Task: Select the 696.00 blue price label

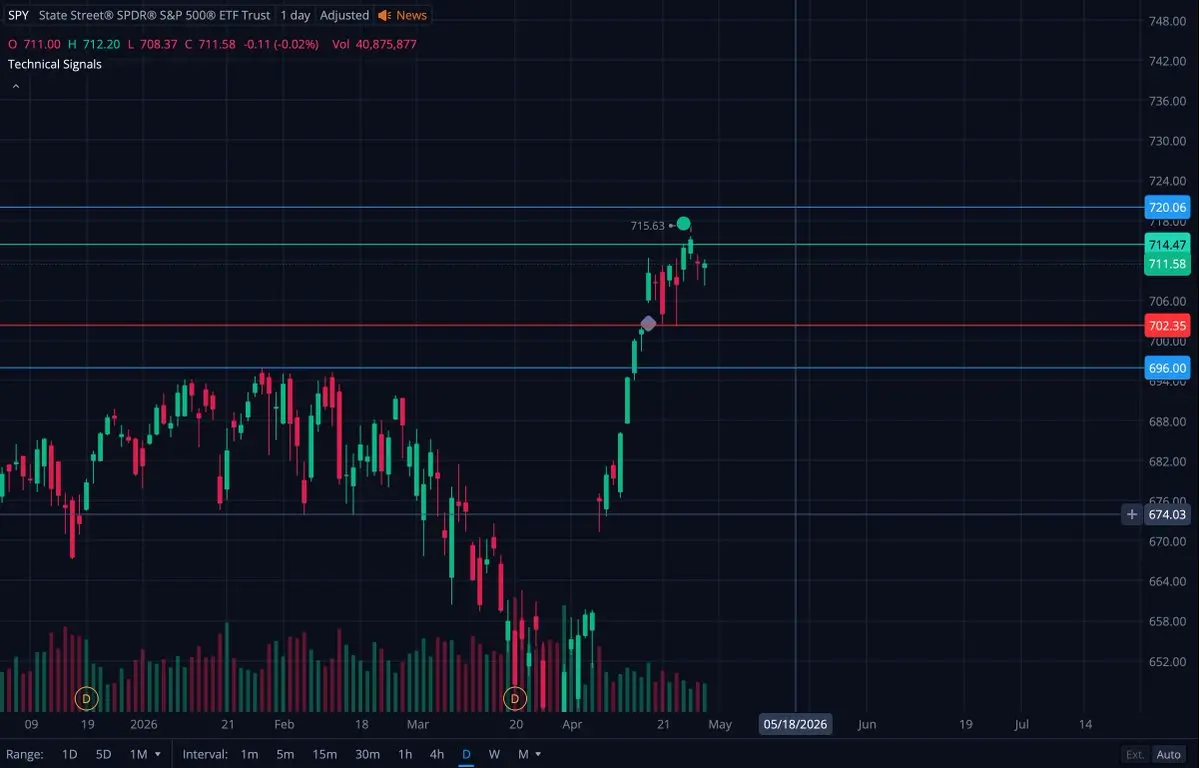Action: pos(1167,368)
